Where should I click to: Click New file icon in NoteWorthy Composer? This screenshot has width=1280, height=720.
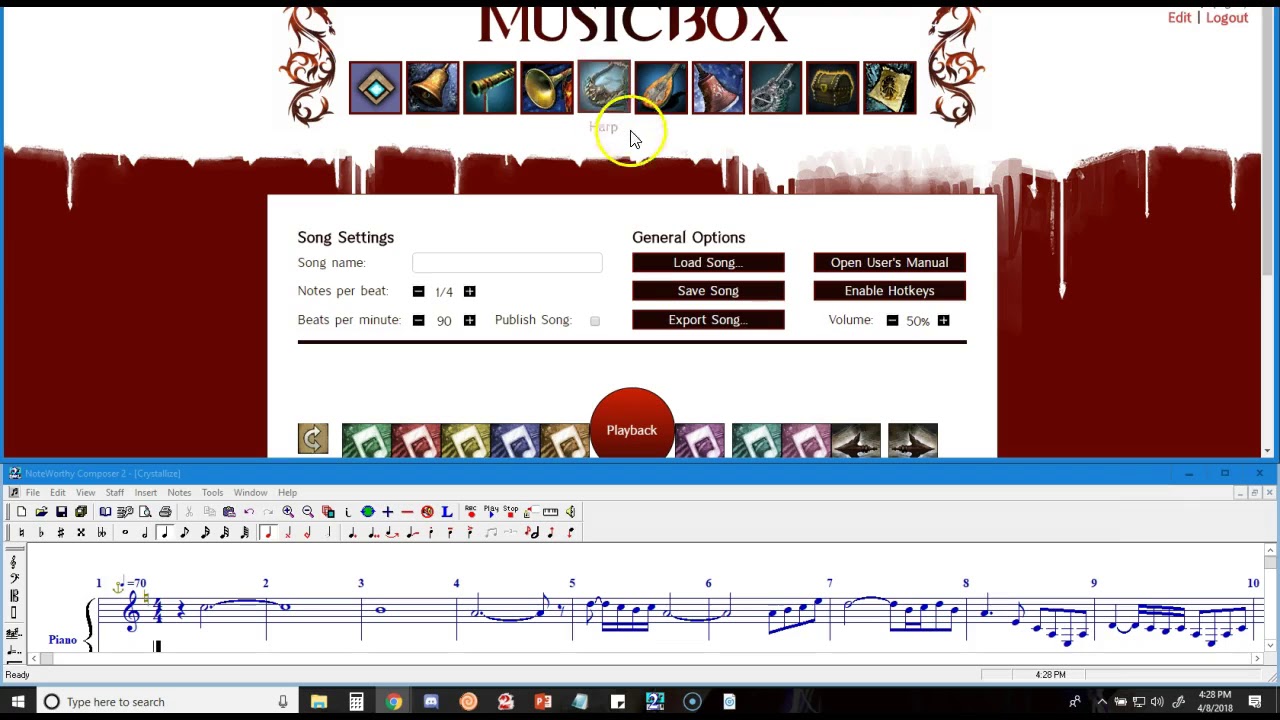point(22,512)
